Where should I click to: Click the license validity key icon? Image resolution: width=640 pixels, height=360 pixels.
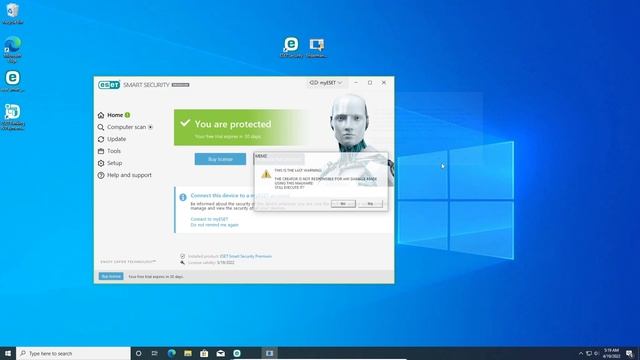coord(182,262)
